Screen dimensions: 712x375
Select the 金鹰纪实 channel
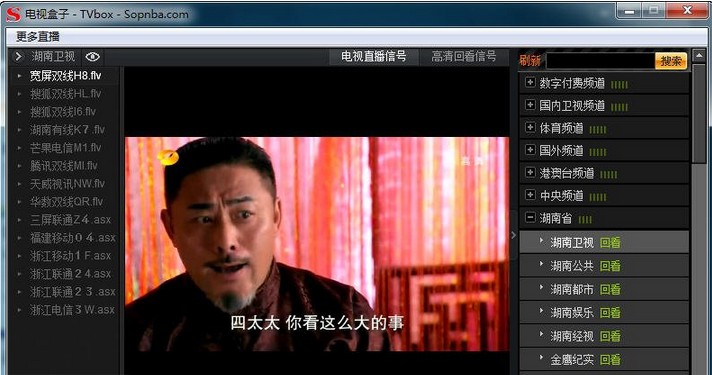[572, 360]
